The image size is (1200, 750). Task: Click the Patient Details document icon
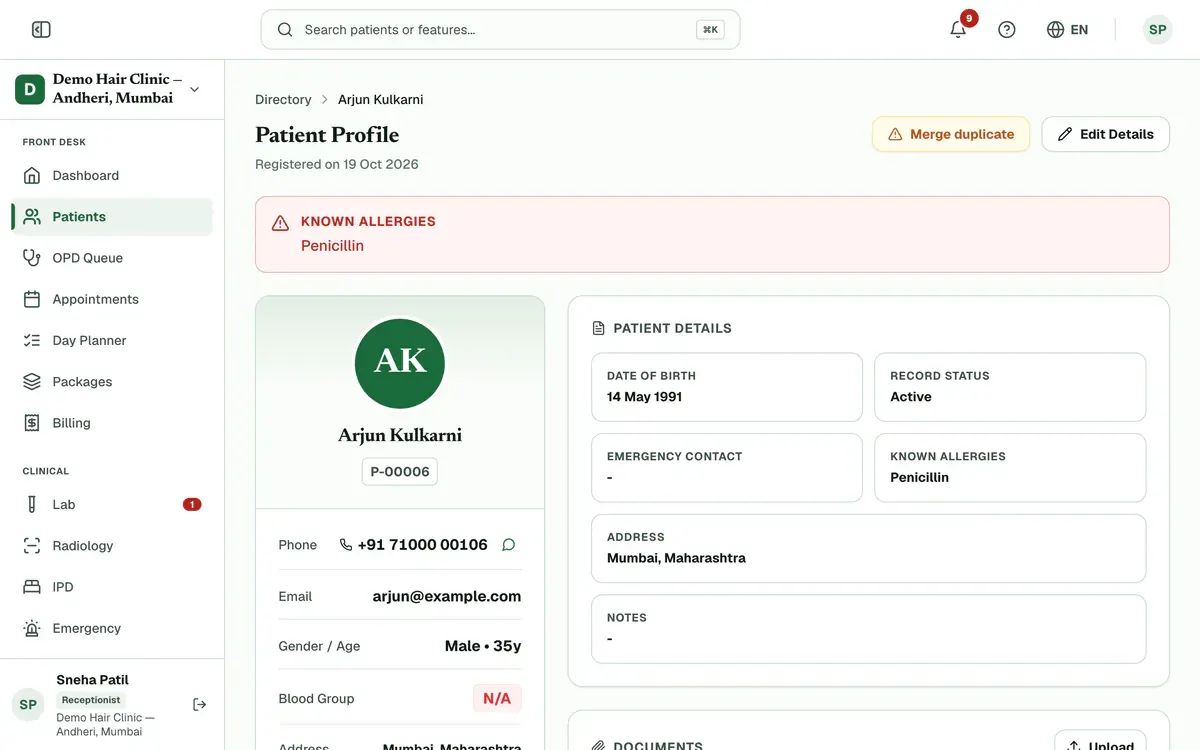coord(599,328)
